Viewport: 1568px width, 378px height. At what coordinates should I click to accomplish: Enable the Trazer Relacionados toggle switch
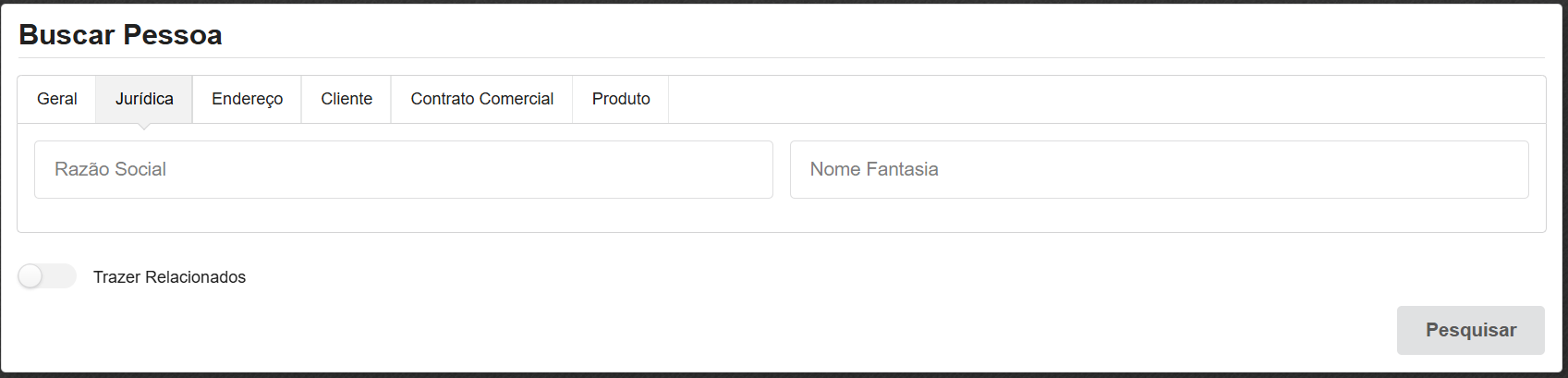46,276
